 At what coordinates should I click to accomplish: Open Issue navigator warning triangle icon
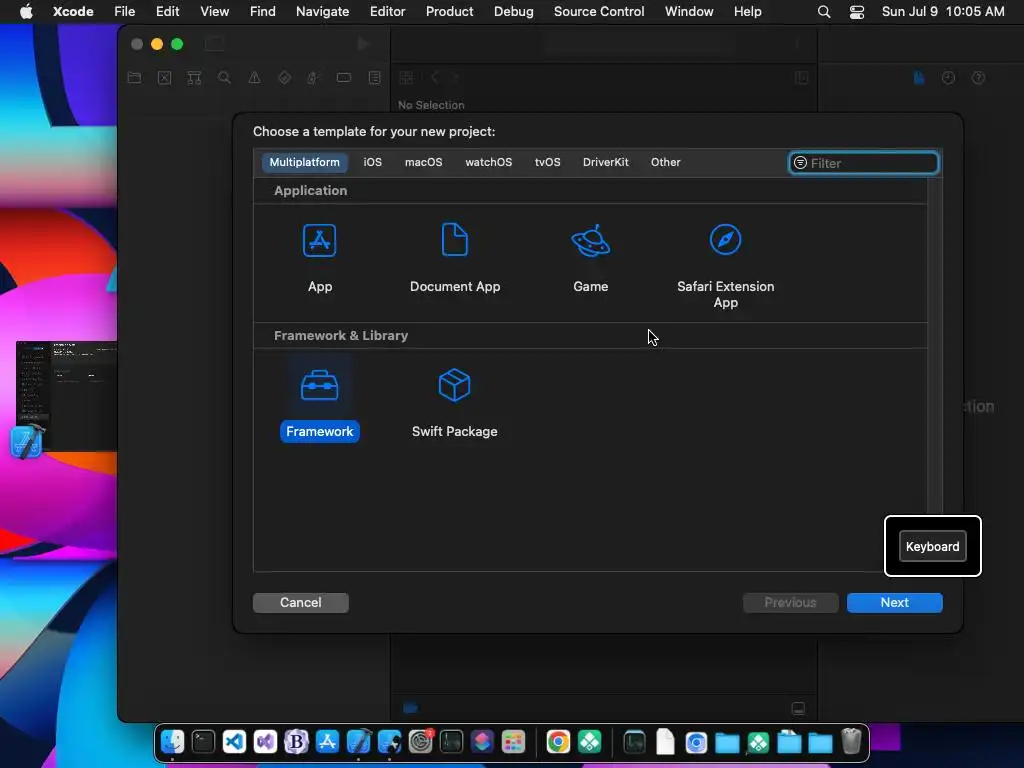[254, 78]
